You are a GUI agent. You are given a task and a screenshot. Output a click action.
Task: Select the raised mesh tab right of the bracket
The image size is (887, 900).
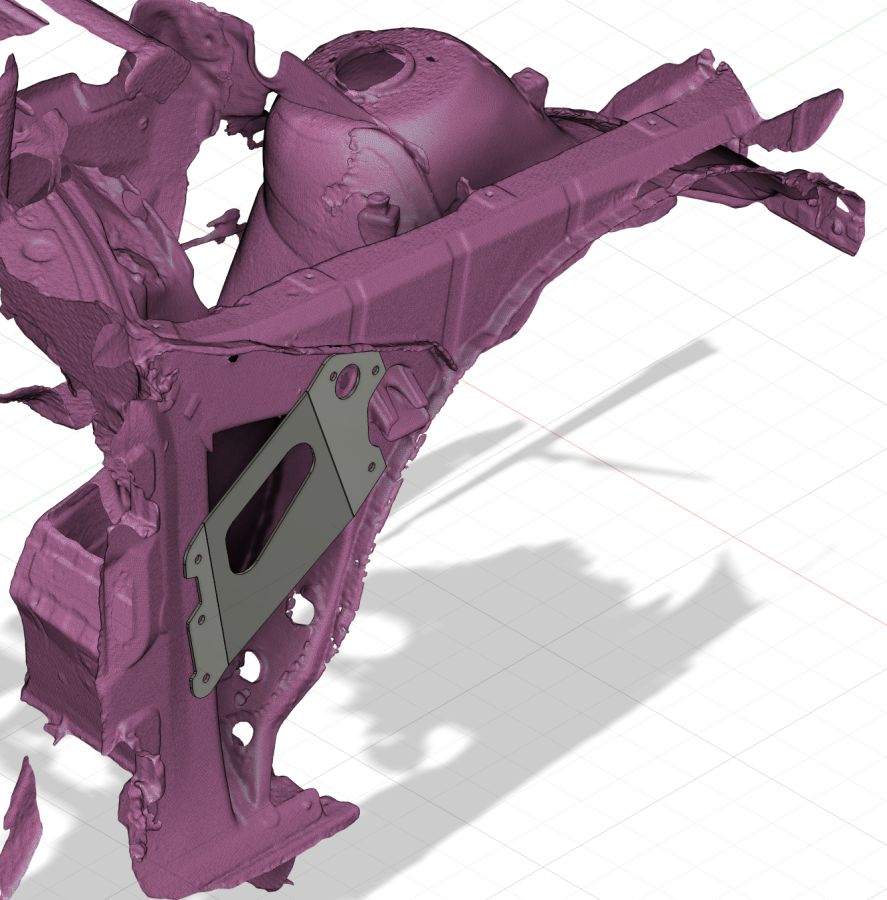403,397
